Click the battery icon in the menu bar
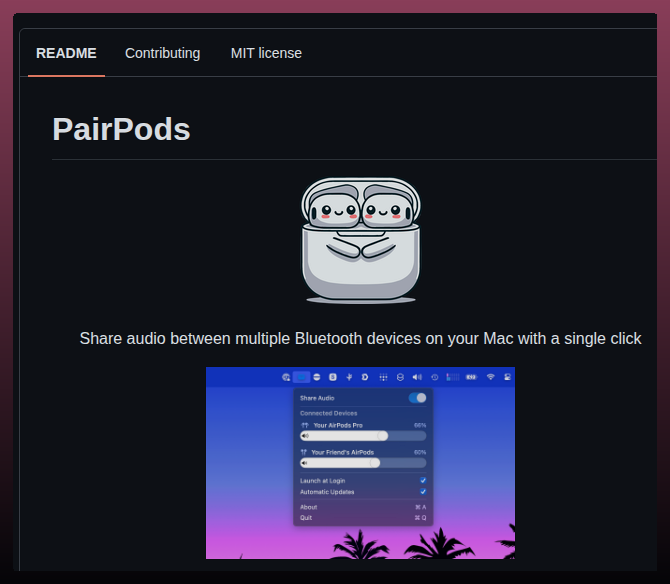Screen dimensions: 670x584 (x=471, y=377)
